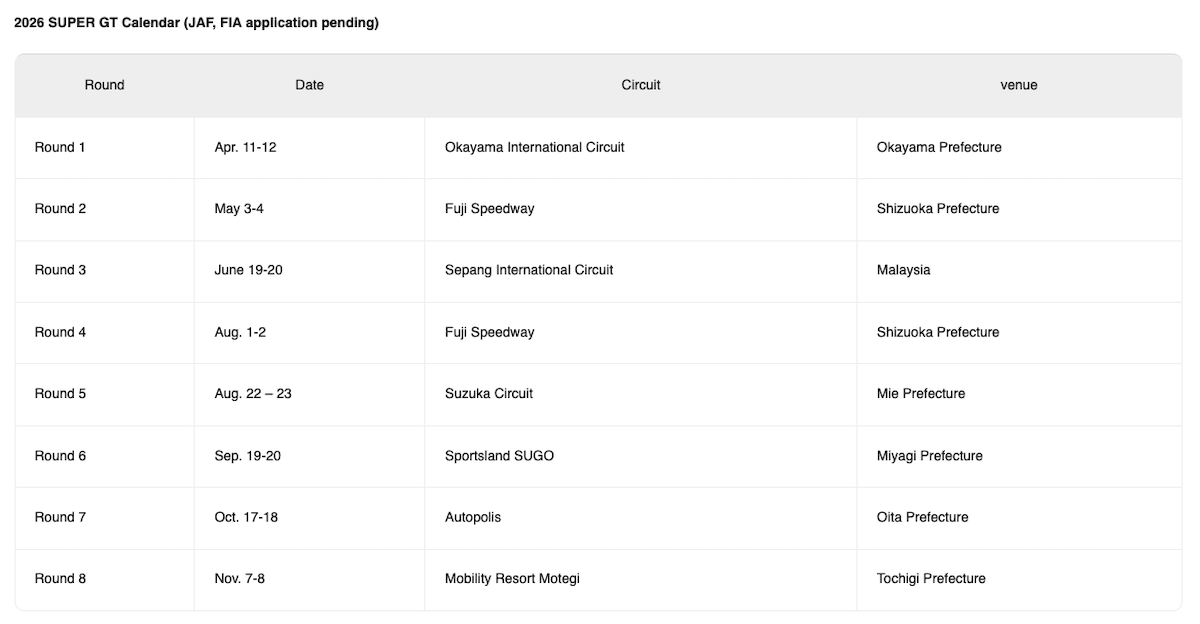Select the 'venue' column header
This screenshot has height=624, width=1200.
tap(1019, 85)
